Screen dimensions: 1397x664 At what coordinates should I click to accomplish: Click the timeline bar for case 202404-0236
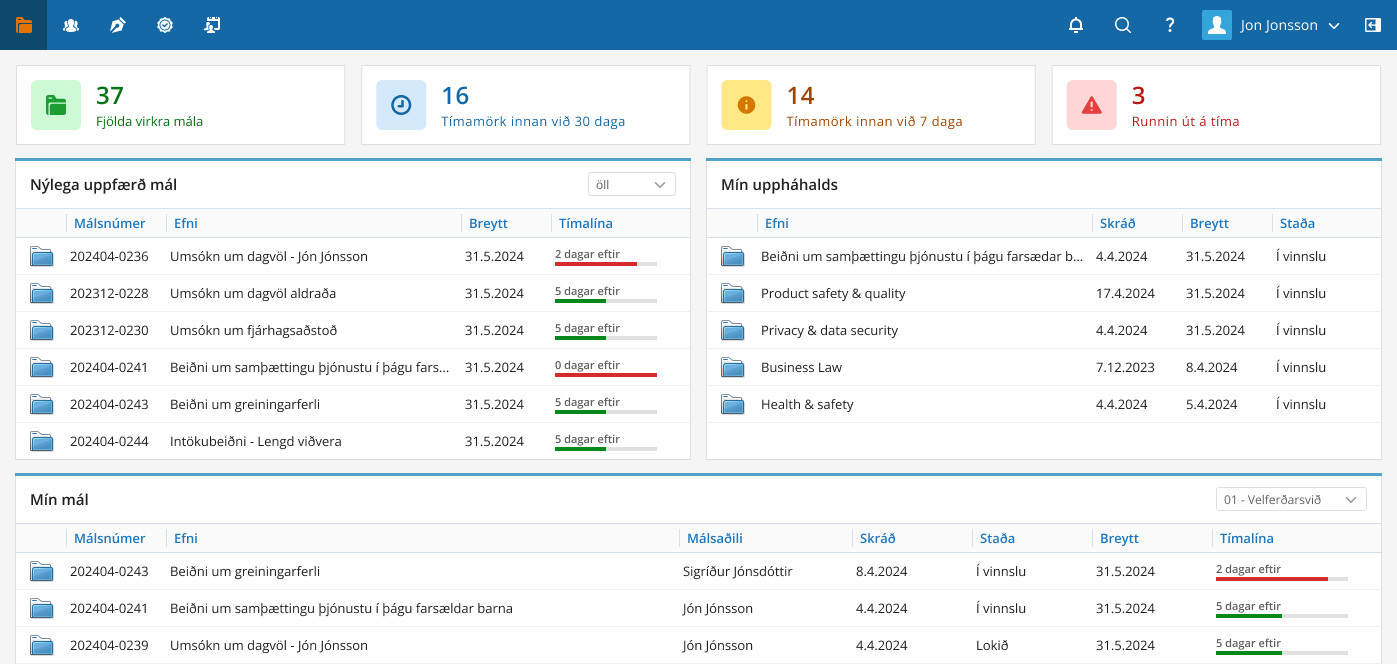[605, 263]
